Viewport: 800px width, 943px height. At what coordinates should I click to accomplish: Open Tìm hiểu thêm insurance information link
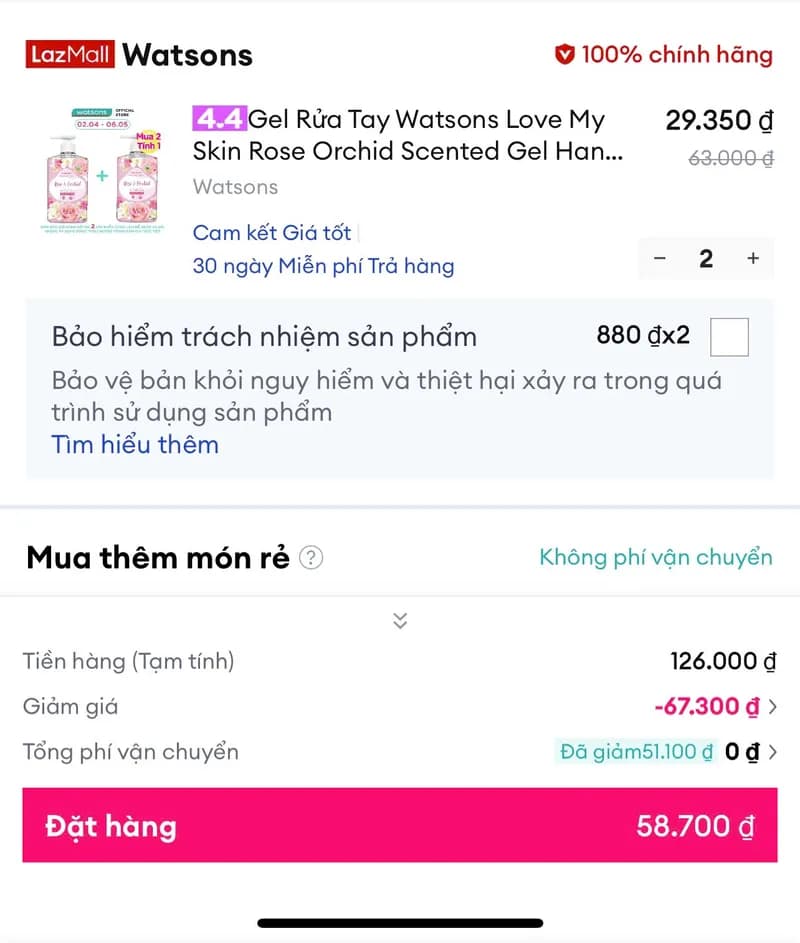coord(134,444)
